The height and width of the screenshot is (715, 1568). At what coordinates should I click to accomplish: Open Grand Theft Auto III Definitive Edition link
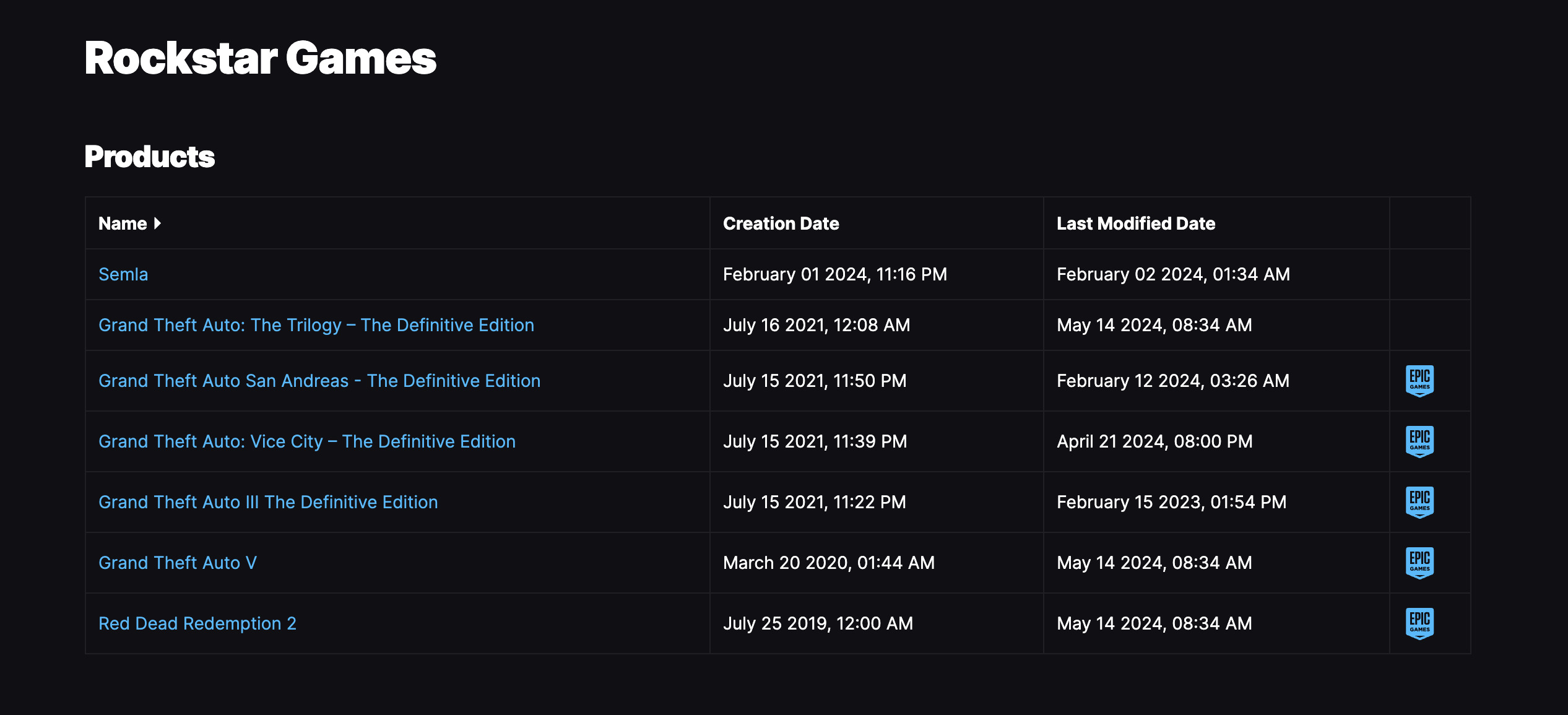coord(268,502)
